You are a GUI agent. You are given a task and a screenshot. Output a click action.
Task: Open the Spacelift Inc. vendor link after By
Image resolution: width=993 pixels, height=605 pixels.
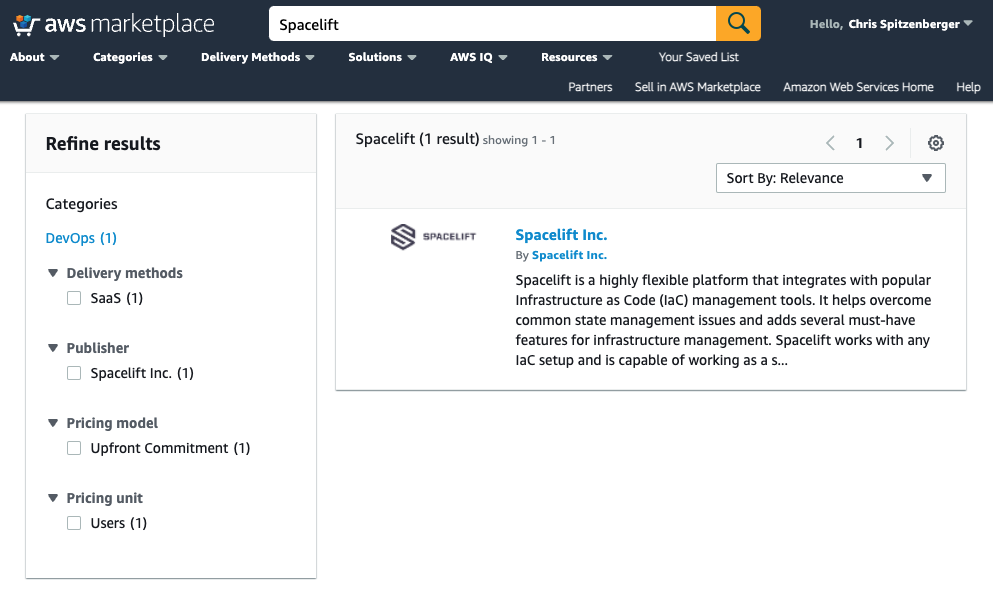click(x=569, y=255)
